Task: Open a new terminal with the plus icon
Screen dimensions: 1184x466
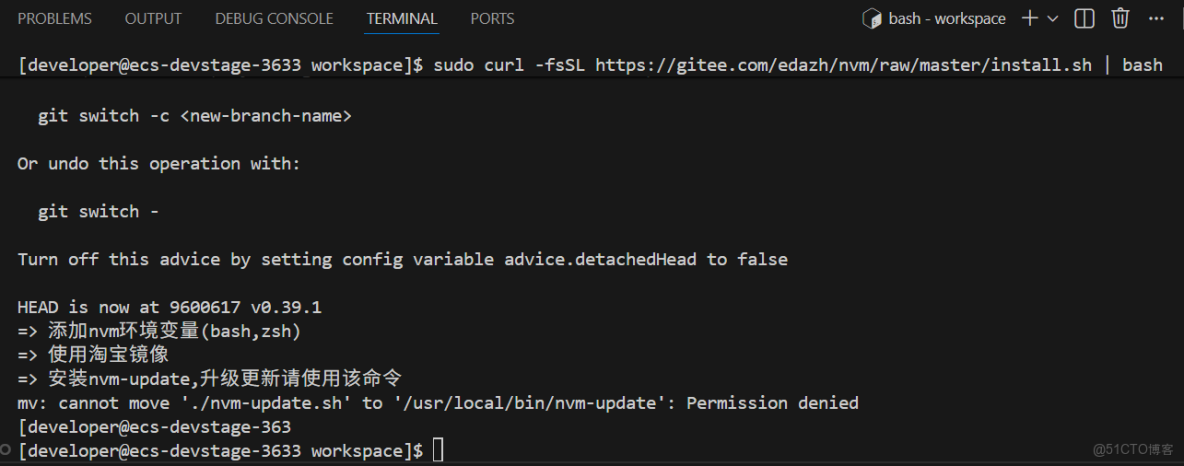Action: (1029, 19)
